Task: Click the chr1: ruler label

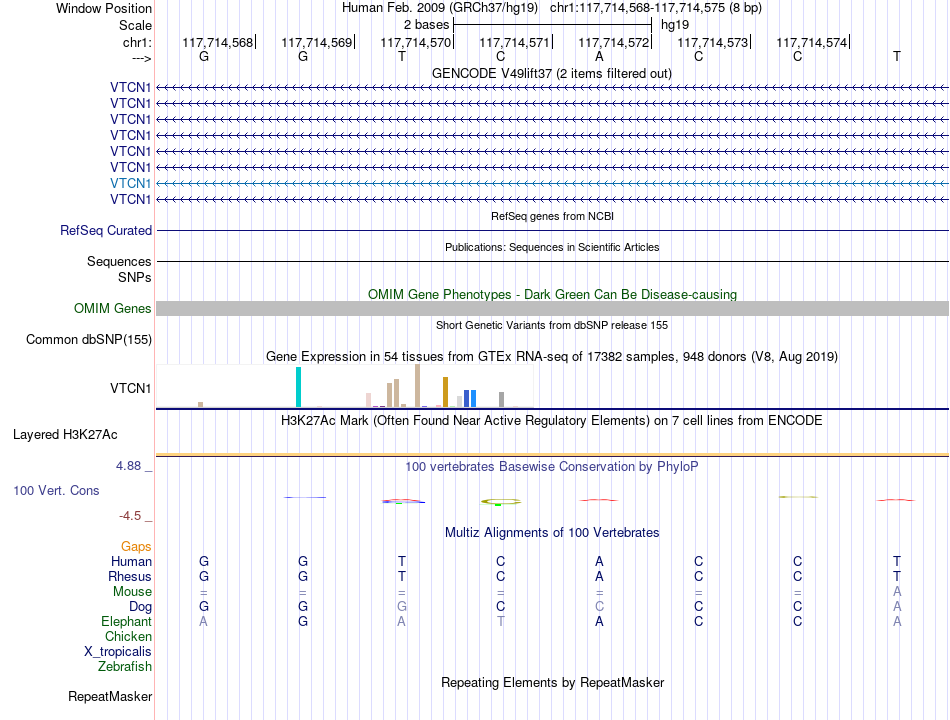Action: tap(137, 42)
